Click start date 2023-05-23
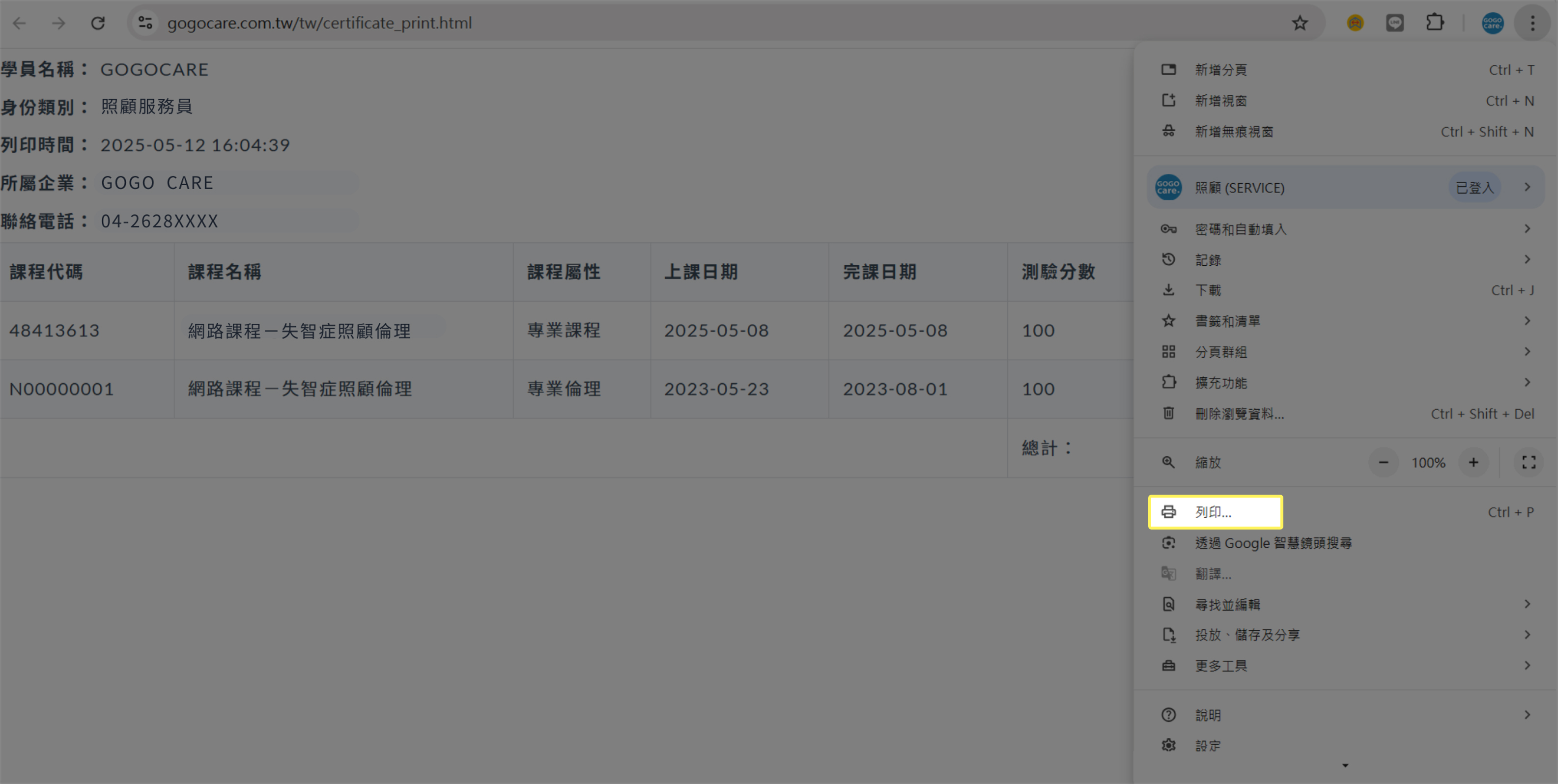This screenshot has height=784, width=1558. [716, 389]
